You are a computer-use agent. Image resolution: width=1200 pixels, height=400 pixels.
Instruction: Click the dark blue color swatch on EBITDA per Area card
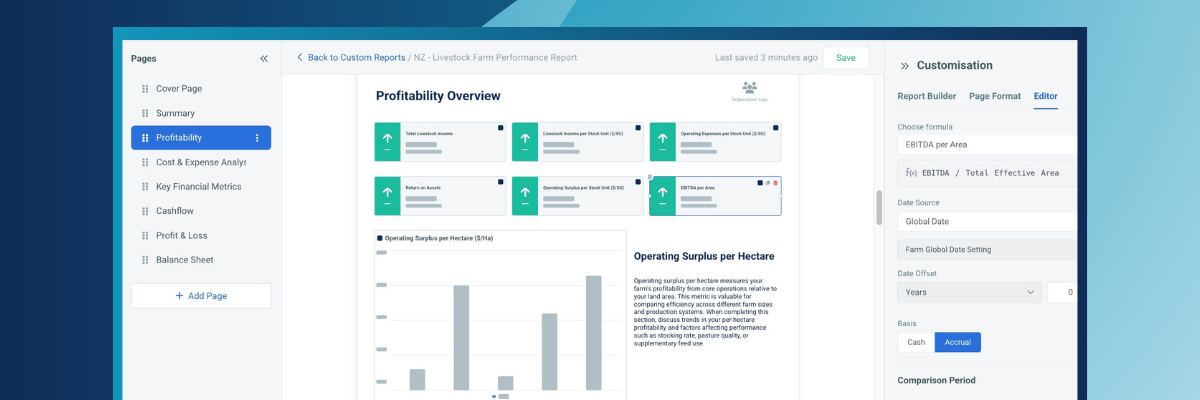coord(760,183)
